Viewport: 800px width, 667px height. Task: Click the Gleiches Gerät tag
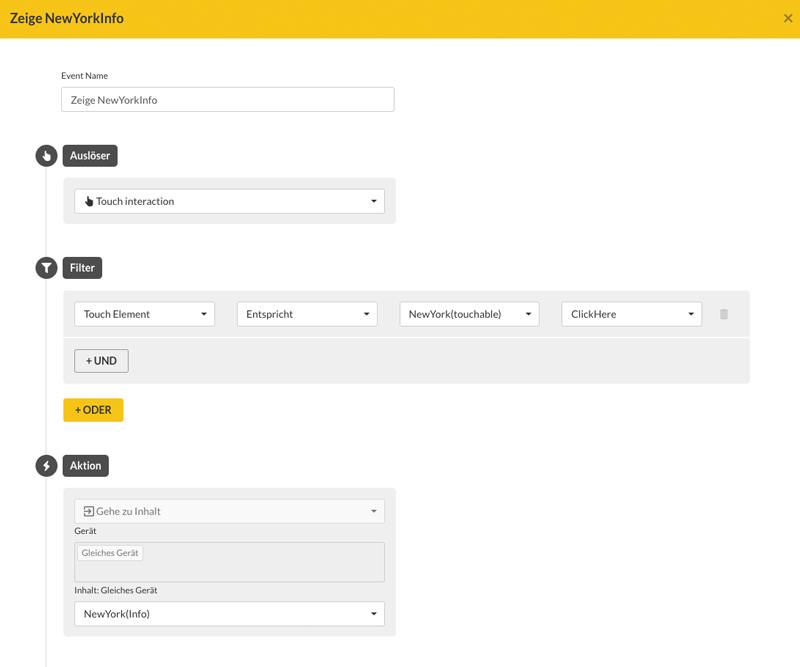click(110, 553)
